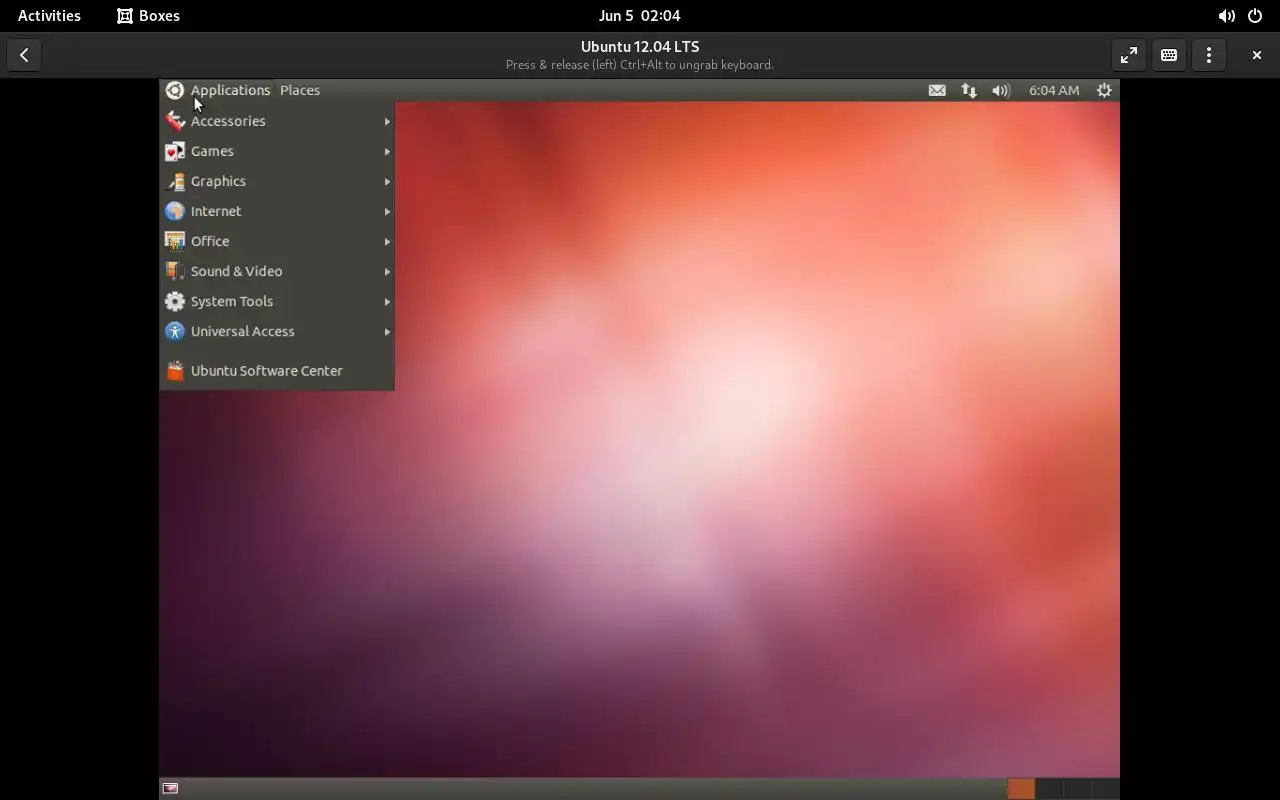
Task: Expand arrow next to Games
Action: (387, 151)
